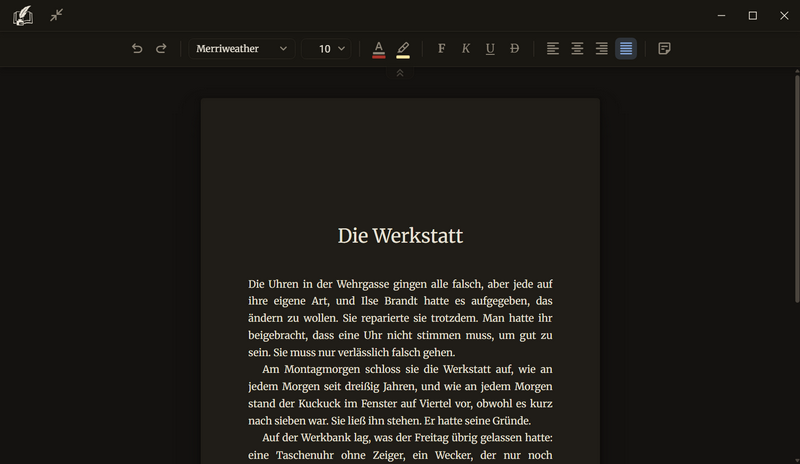Maximize the window
Screen dimensions: 800x464
(x=753, y=16)
